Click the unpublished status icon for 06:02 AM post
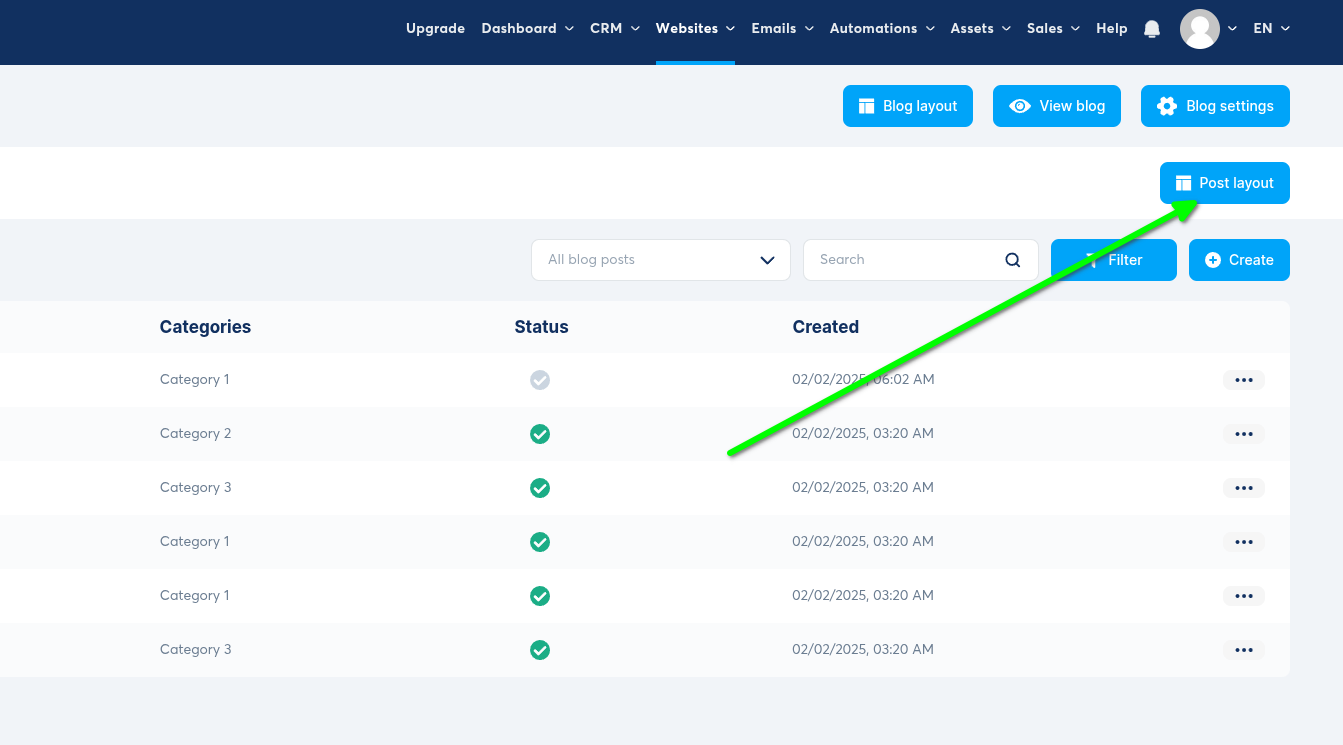The height and width of the screenshot is (745, 1343). click(x=540, y=380)
